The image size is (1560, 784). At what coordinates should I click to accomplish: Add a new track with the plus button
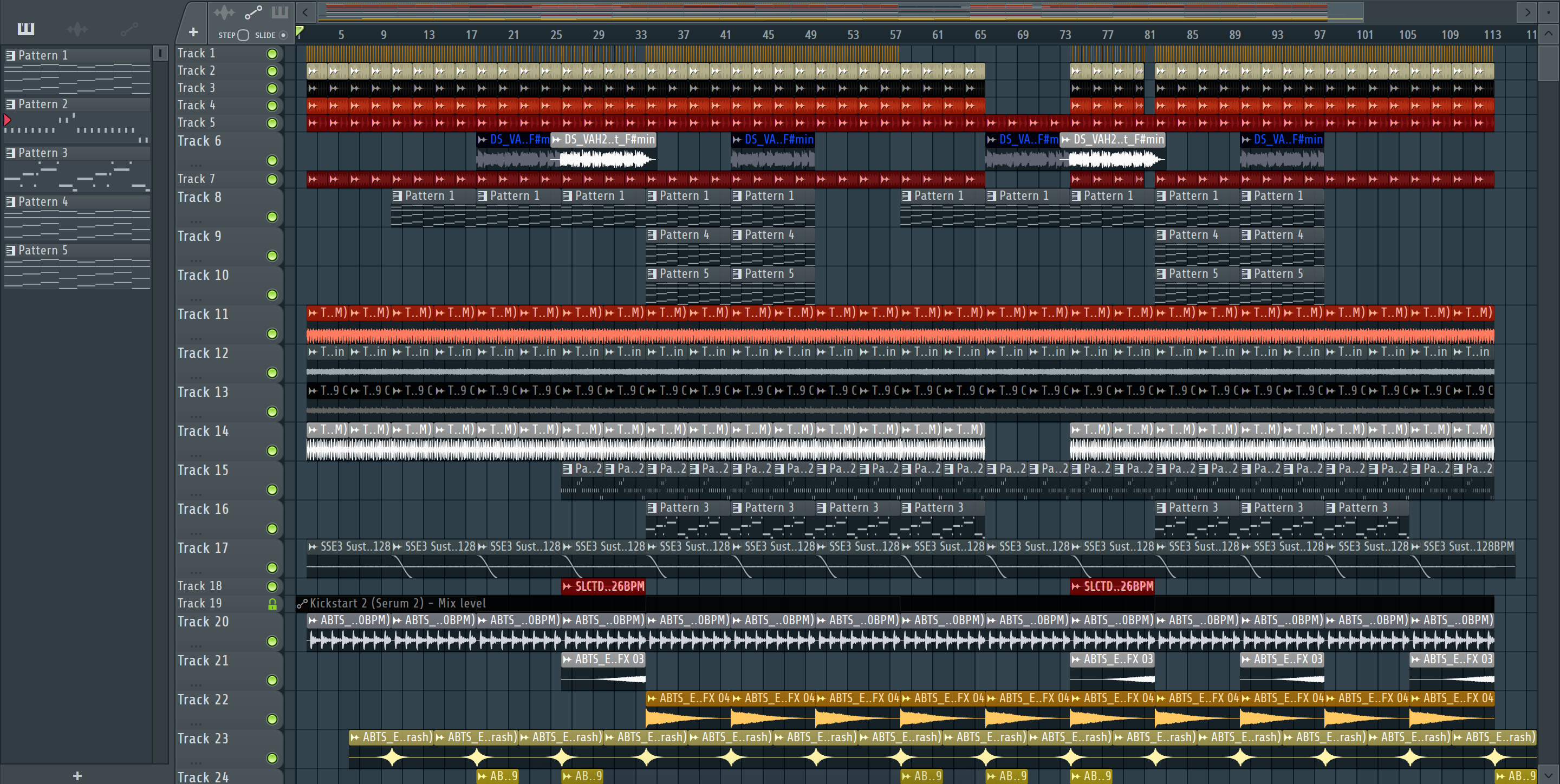tap(193, 32)
